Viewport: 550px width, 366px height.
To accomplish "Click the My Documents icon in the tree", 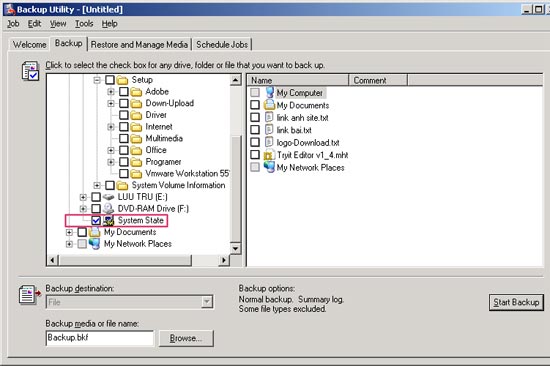I will [x=94, y=232].
